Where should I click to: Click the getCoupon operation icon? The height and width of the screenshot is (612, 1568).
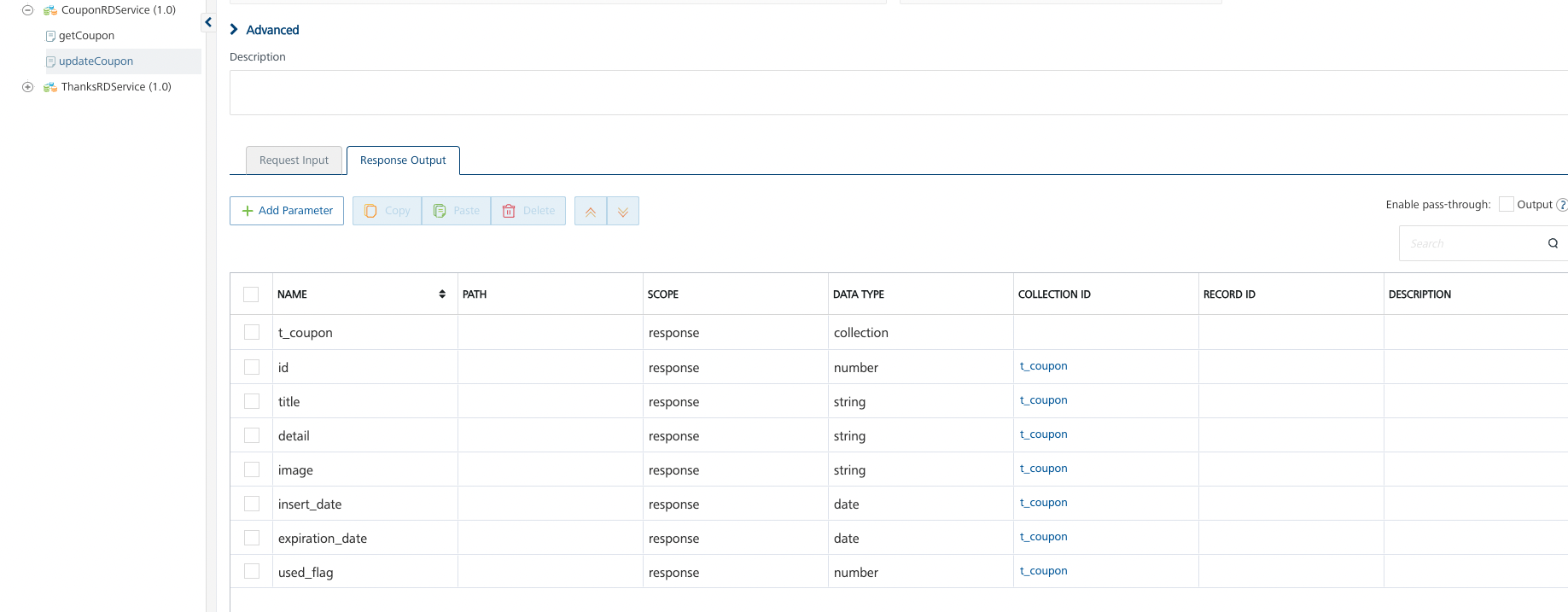[50, 36]
